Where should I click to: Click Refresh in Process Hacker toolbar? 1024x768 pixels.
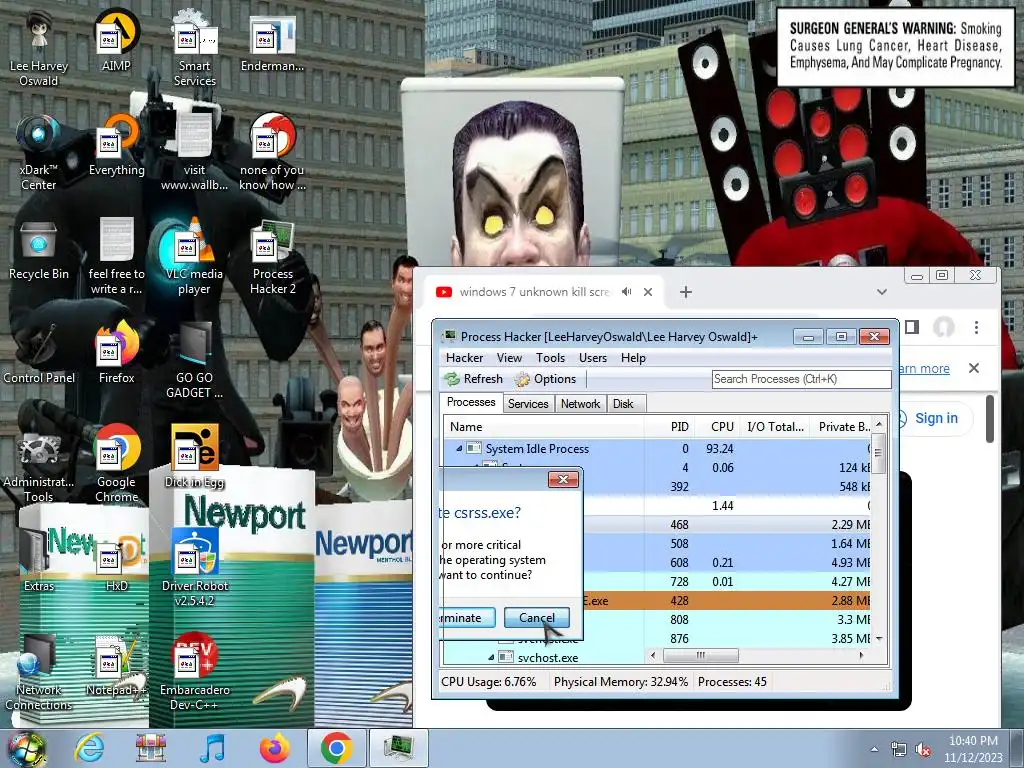point(474,379)
